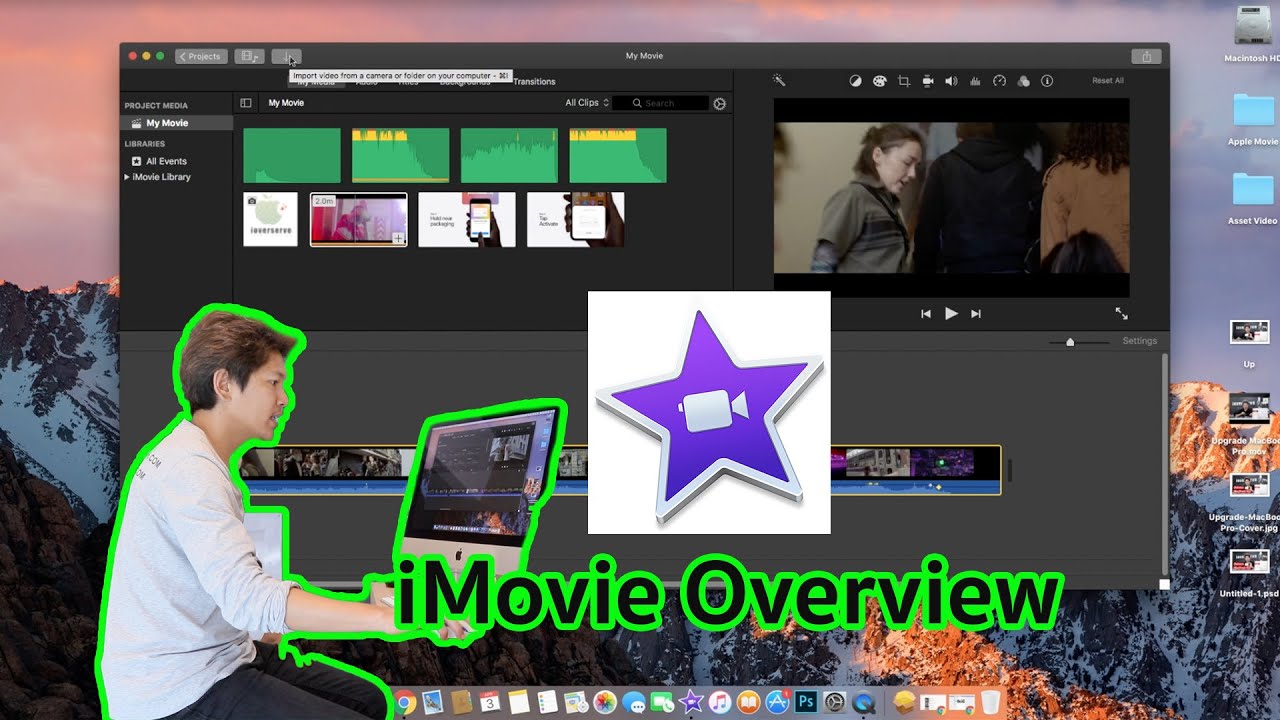Click the media Search field
1280x720 pixels.
660,103
